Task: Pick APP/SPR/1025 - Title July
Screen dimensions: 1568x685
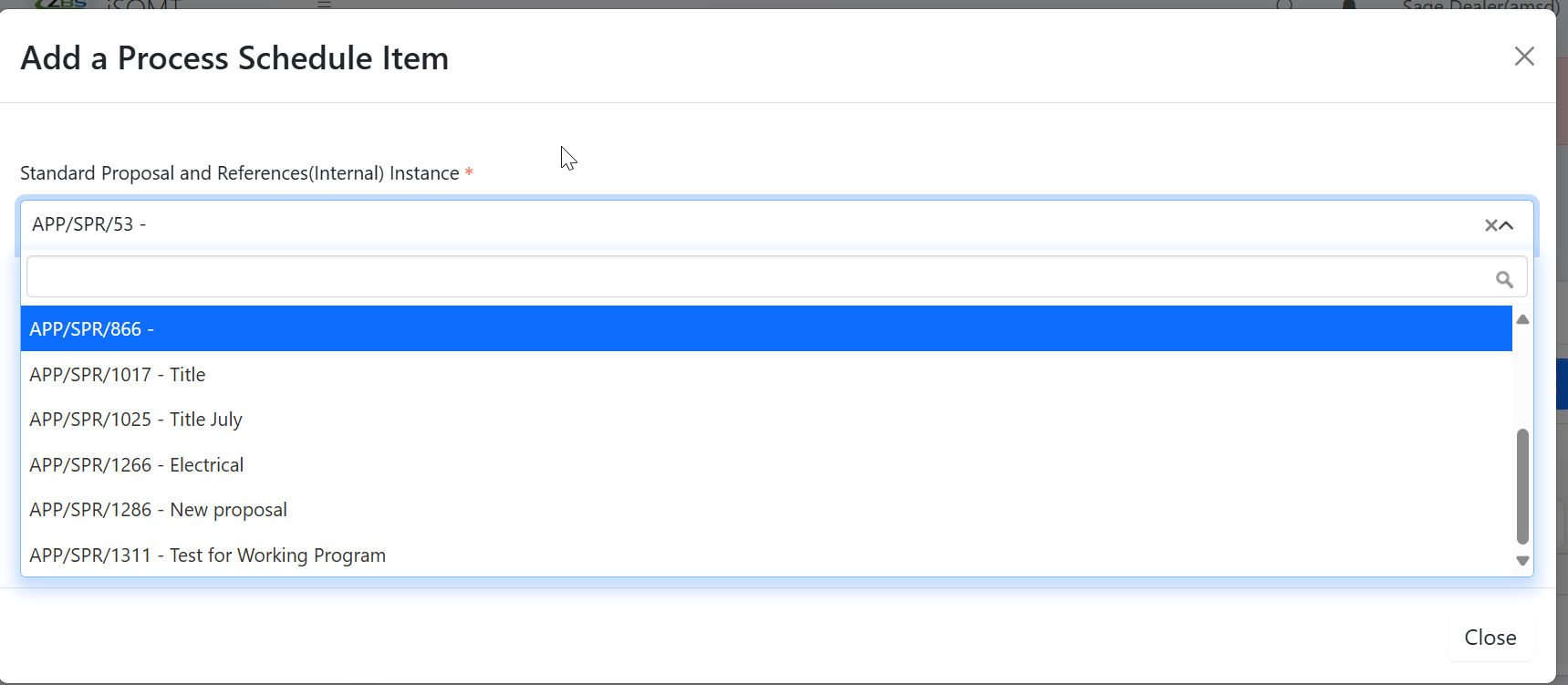Action: (x=136, y=420)
